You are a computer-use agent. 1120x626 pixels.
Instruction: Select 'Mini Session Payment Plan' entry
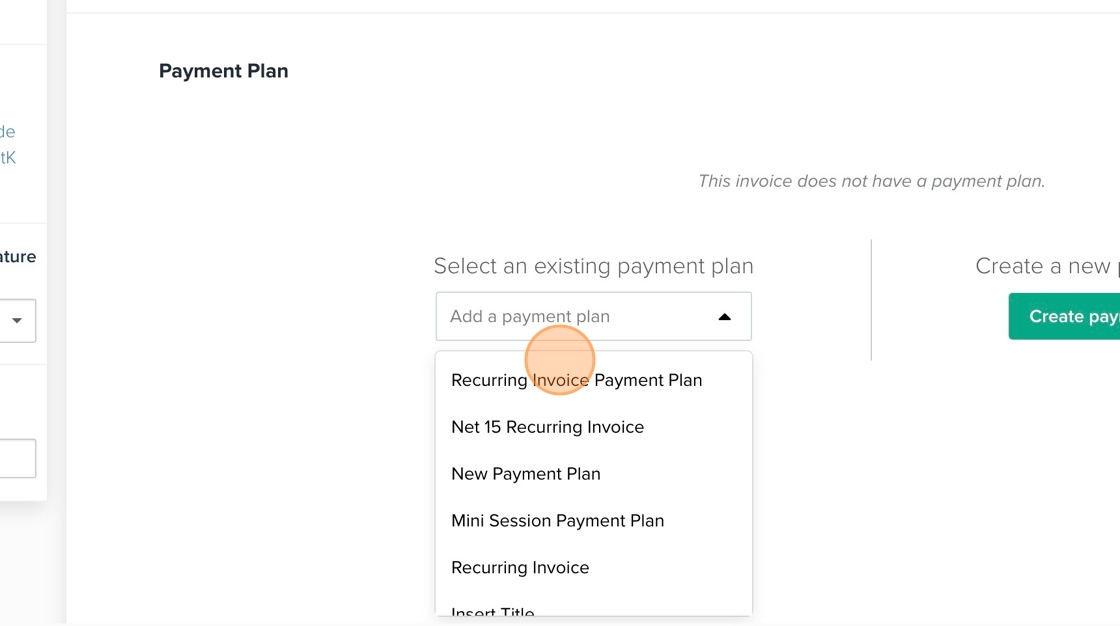tap(558, 521)
